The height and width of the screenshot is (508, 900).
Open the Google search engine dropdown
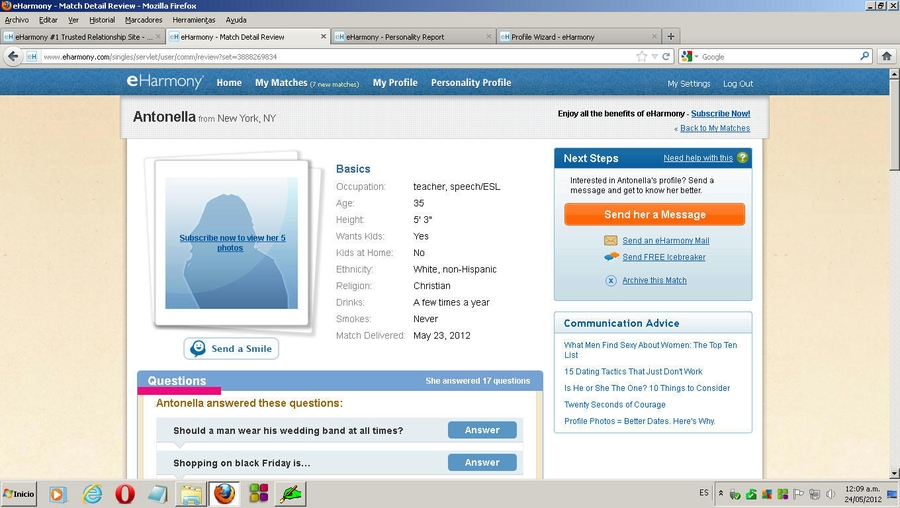(689, 56)
